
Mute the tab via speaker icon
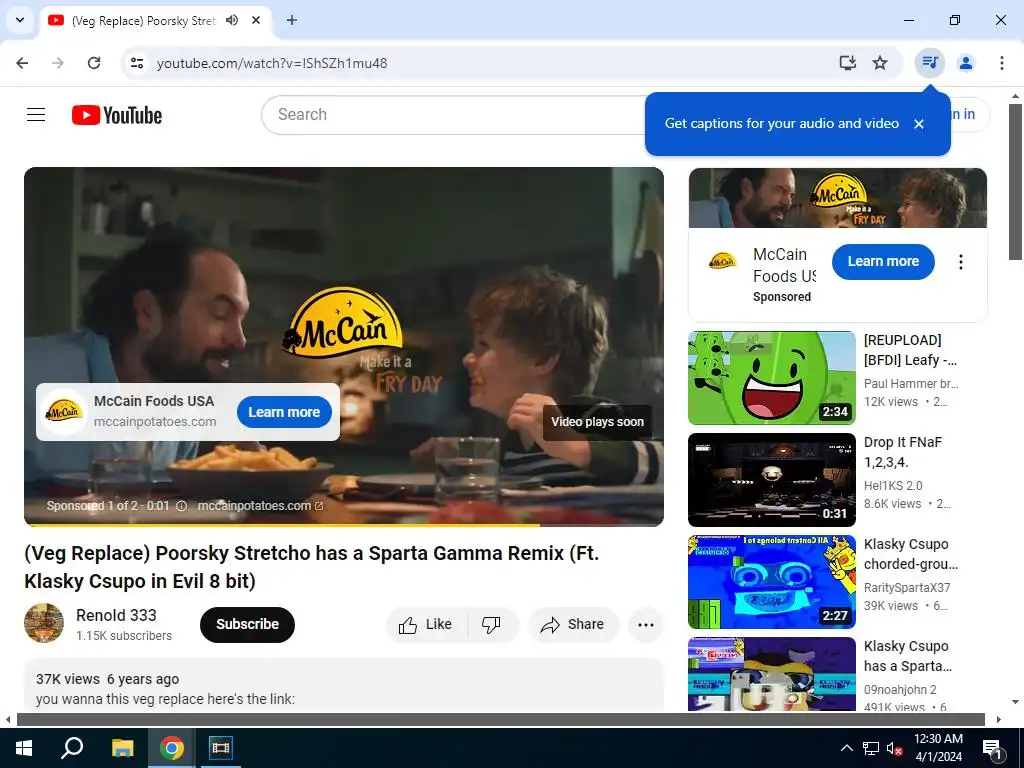232,20
